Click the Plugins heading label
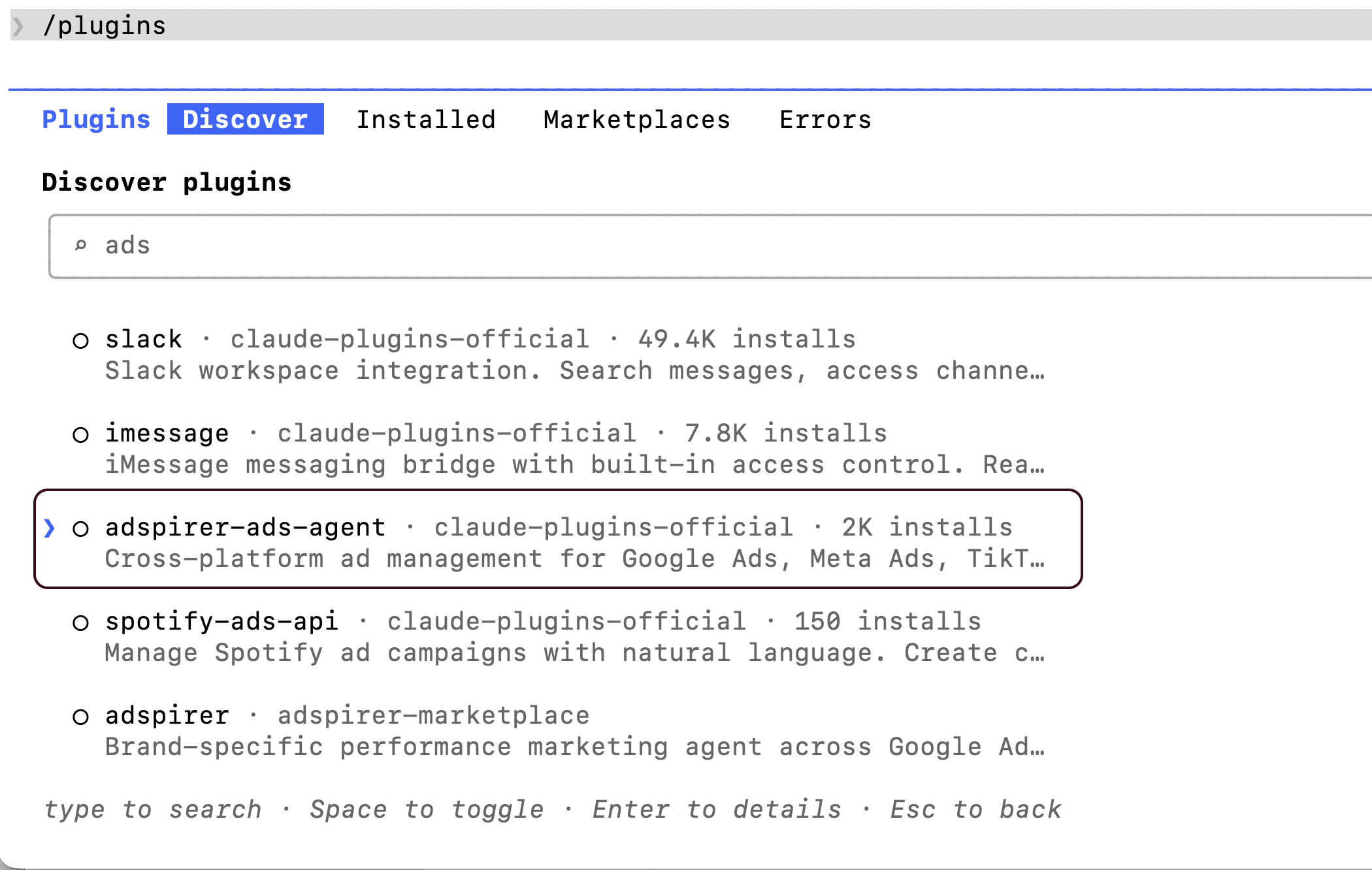The width and height of the screenshot is (1372, 870). tap(96, 120)
